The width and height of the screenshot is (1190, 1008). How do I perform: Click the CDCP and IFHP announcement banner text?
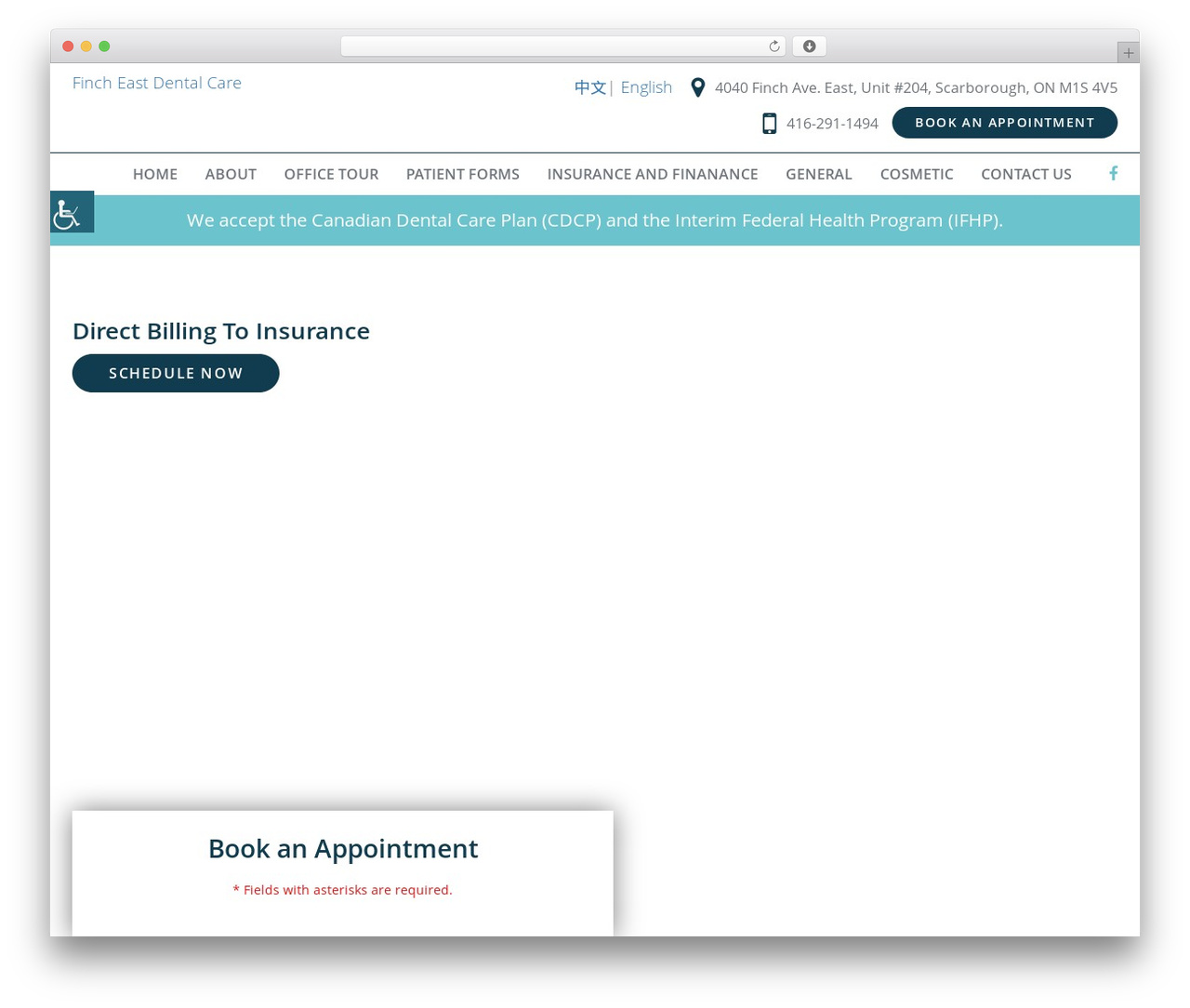(595, 220)
